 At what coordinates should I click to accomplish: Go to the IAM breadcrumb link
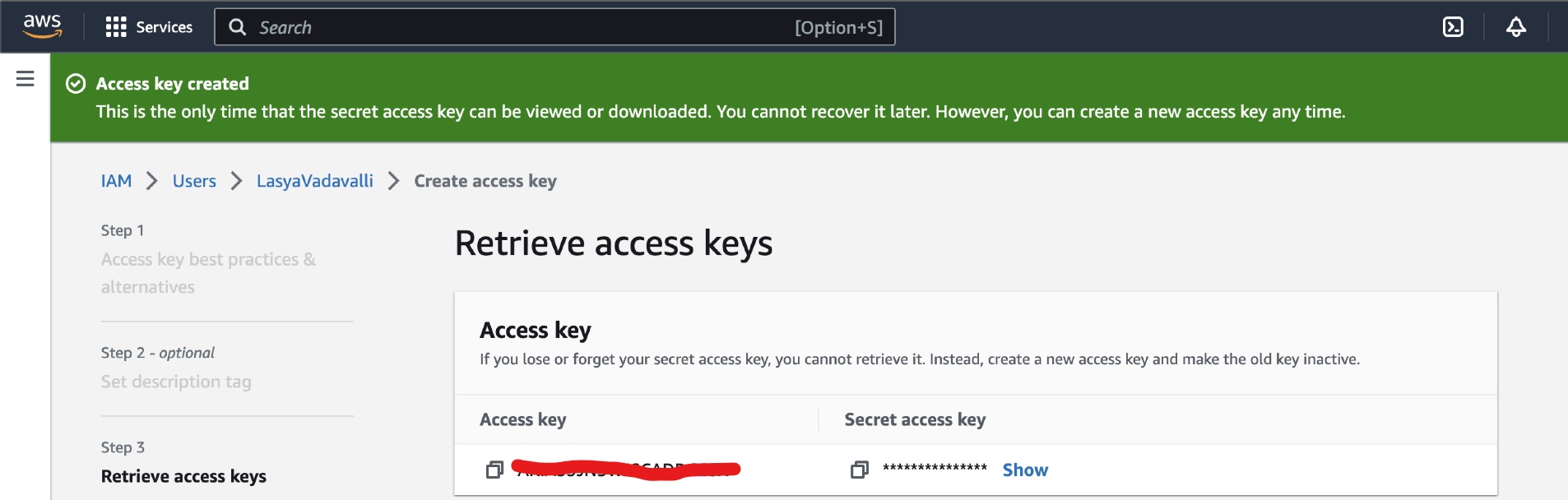point(116,181)
